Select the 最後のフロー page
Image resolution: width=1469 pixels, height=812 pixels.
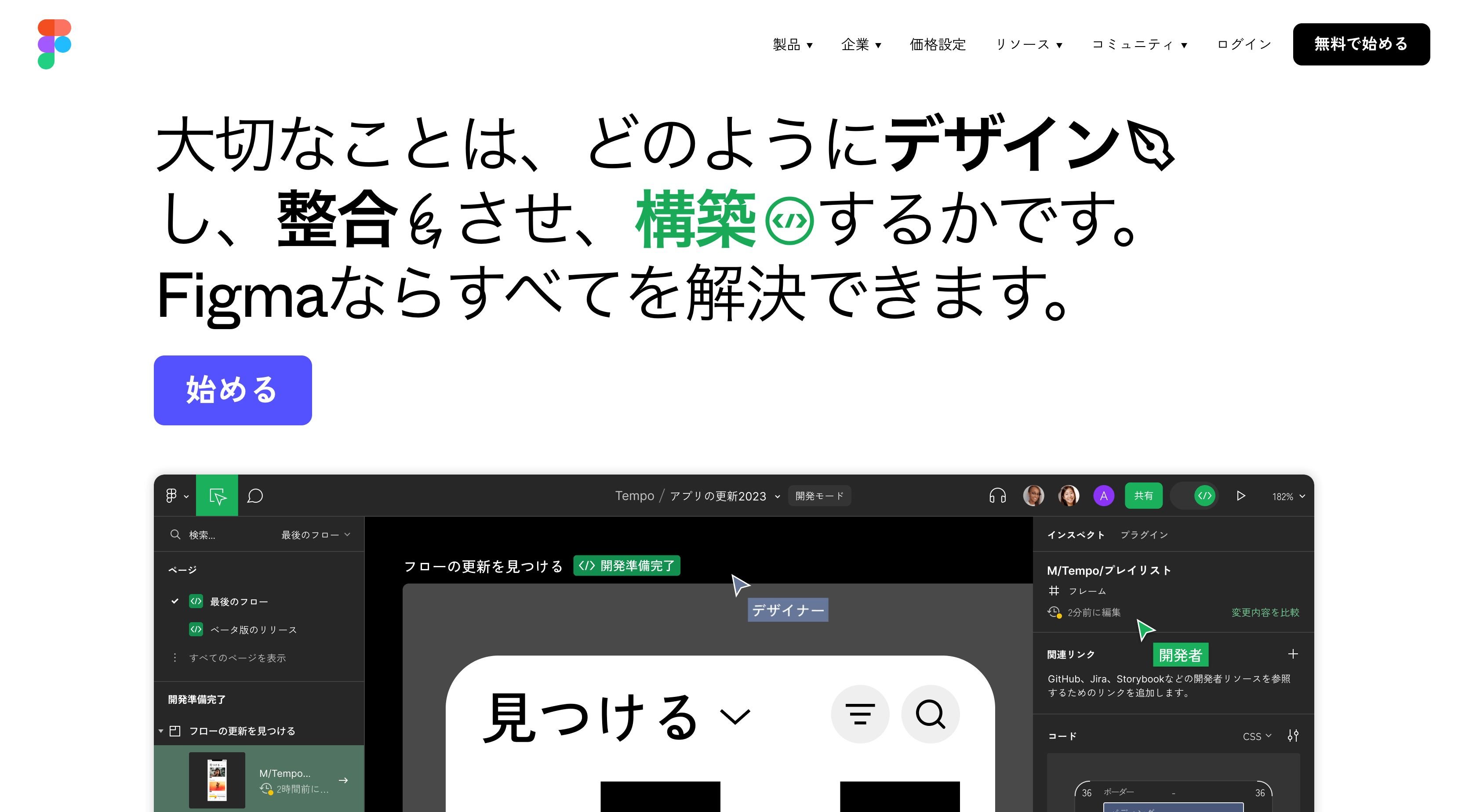point(238,601)
